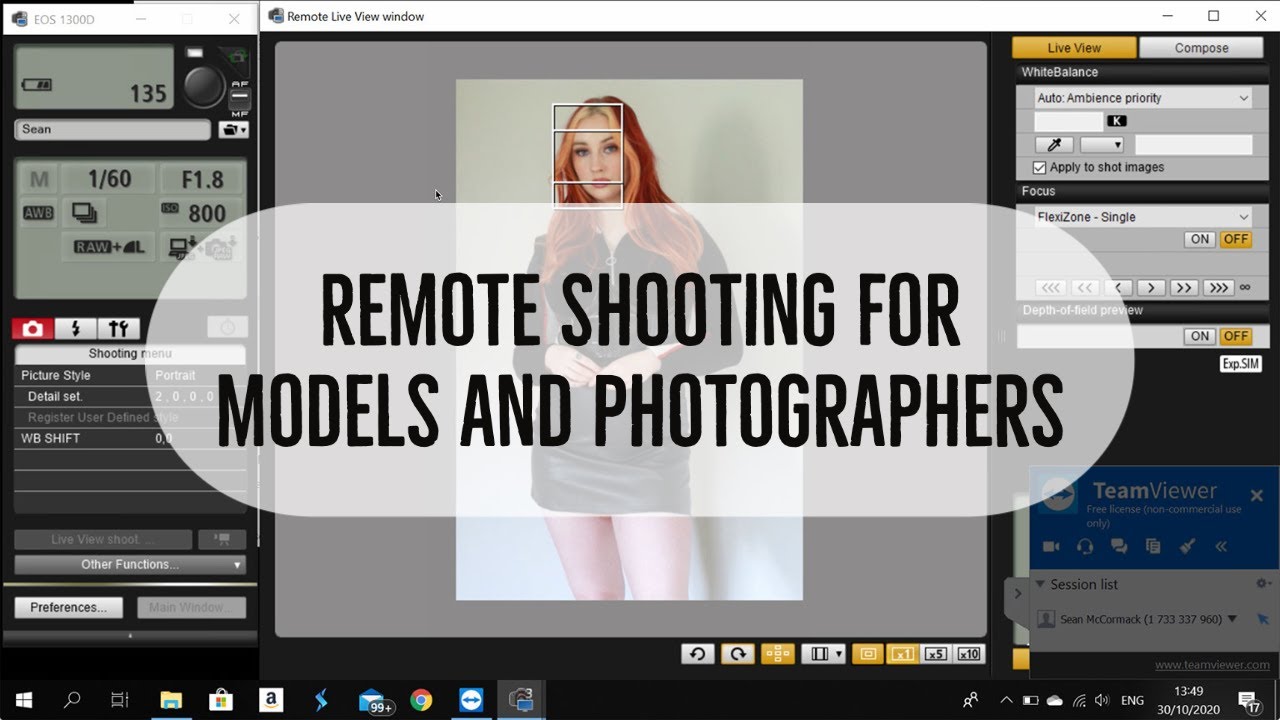Select the 1/60 shutter speed setting
1280x720 pixels.
tap(109, 179)
